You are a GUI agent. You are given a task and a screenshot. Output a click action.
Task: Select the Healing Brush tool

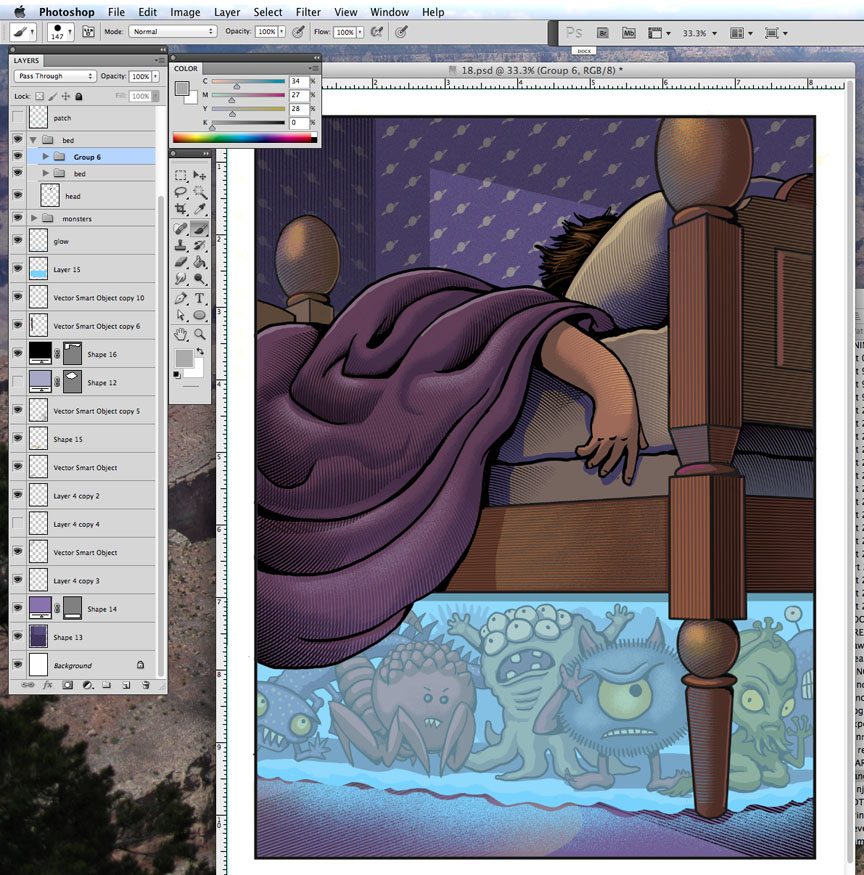[181, 228]
